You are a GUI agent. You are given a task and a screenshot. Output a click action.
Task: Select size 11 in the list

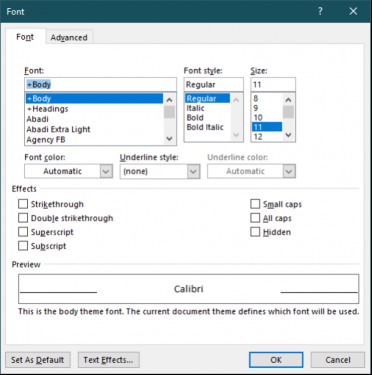267,127
